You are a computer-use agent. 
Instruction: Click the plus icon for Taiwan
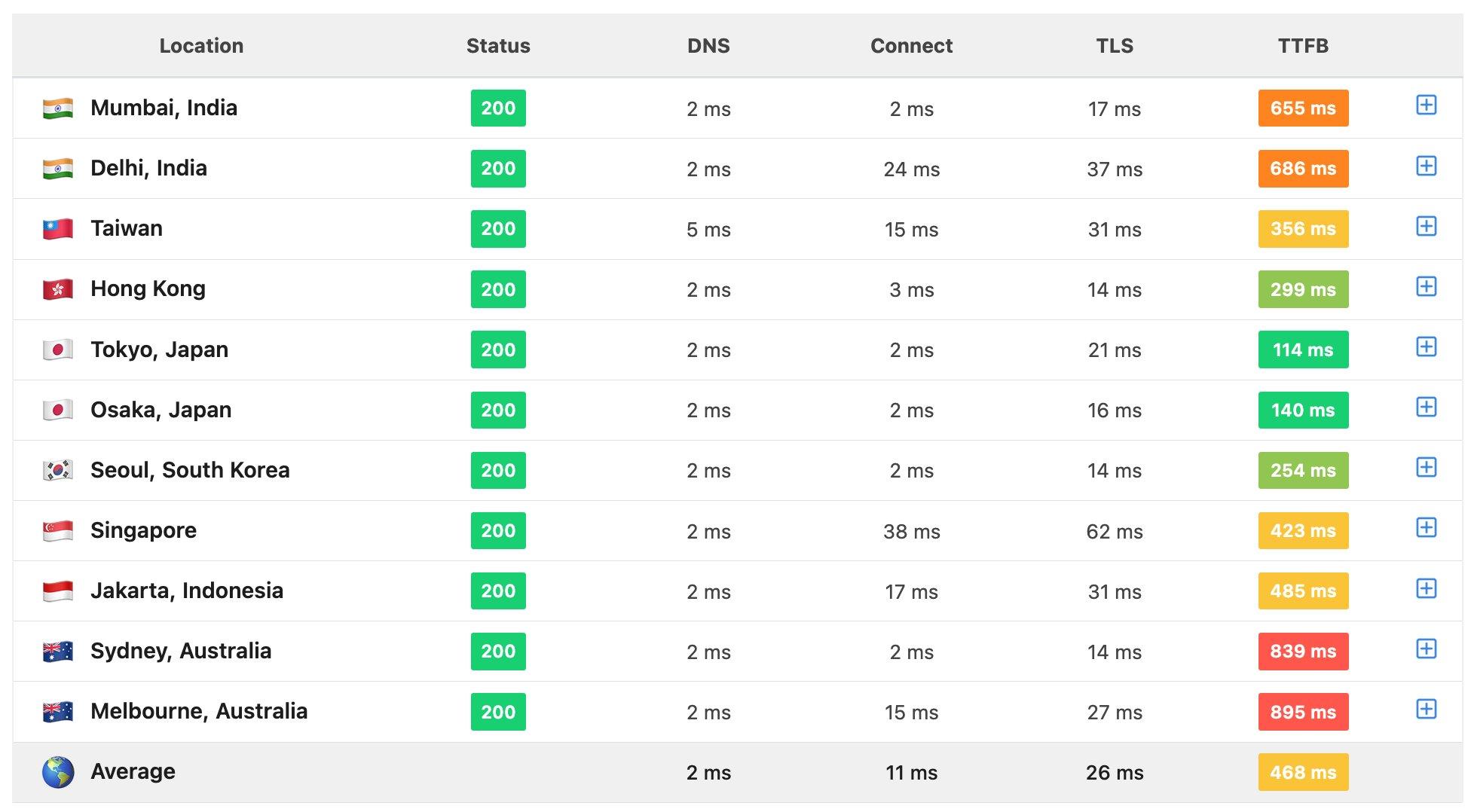tap(1426, 226)
